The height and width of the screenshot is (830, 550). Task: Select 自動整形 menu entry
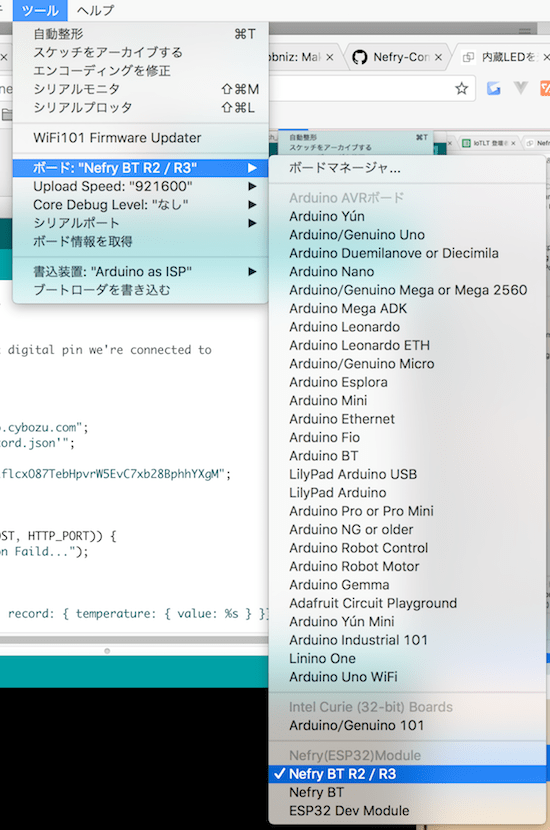[x=140, y=34]
